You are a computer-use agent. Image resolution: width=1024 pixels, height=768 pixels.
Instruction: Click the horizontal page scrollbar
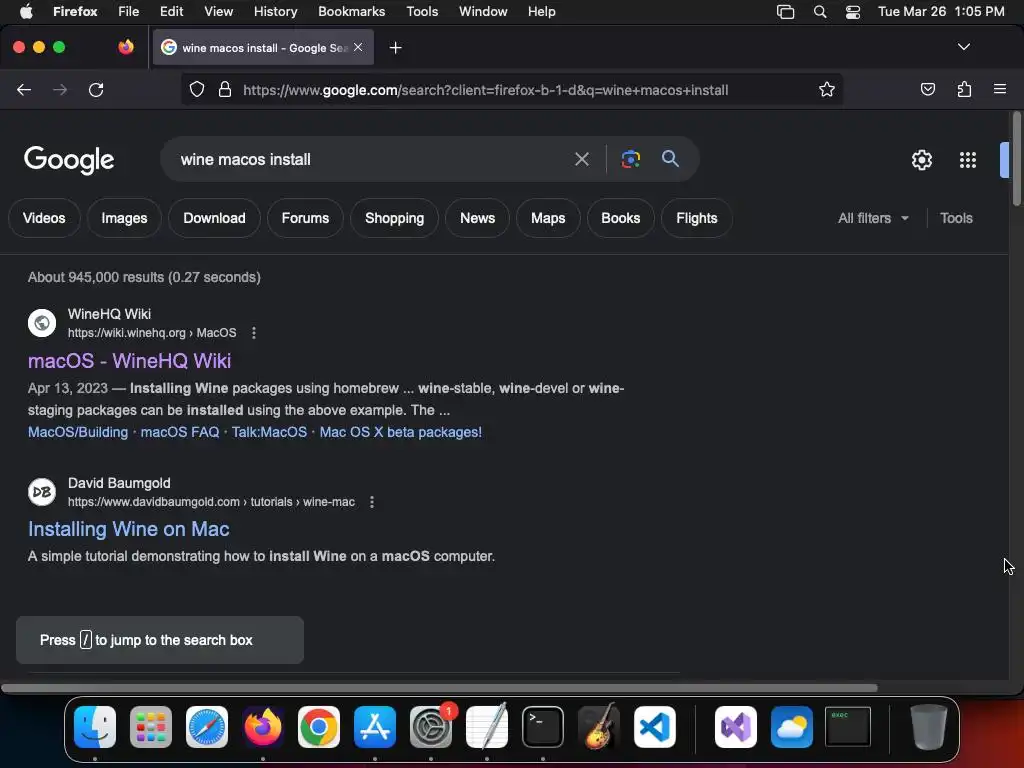coord(439,688)
